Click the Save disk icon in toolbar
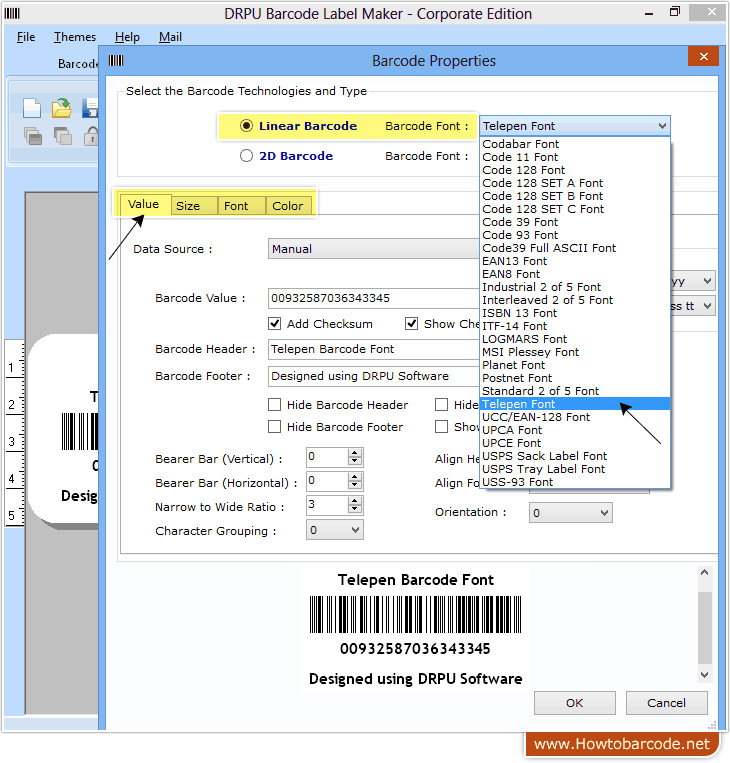Screen dimensions: 730x763 pyautogui.click(x=90, y=108)
